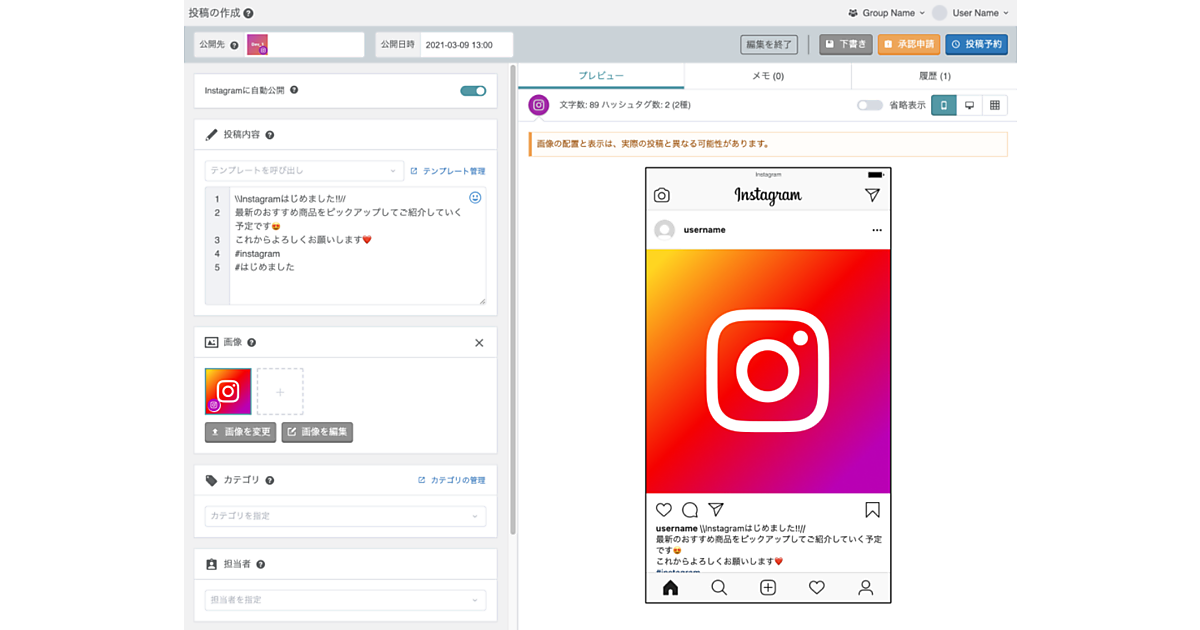Screen dimensions: 1200x630
Task: Click the left panel vertical scrollbar
Action: click(513, 300)
